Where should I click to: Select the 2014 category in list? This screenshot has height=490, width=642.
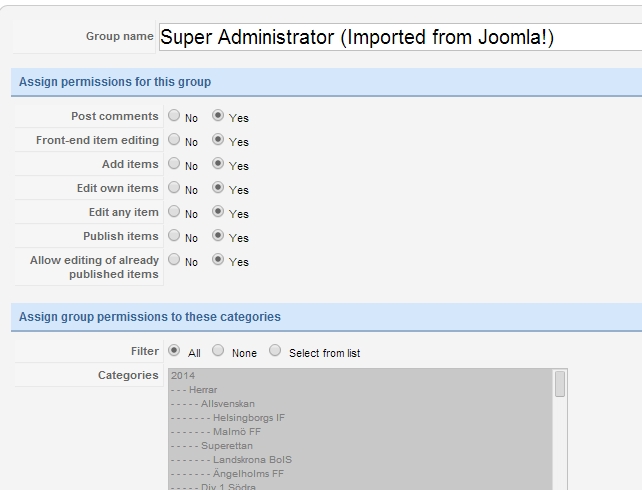[x=361, y=375]
